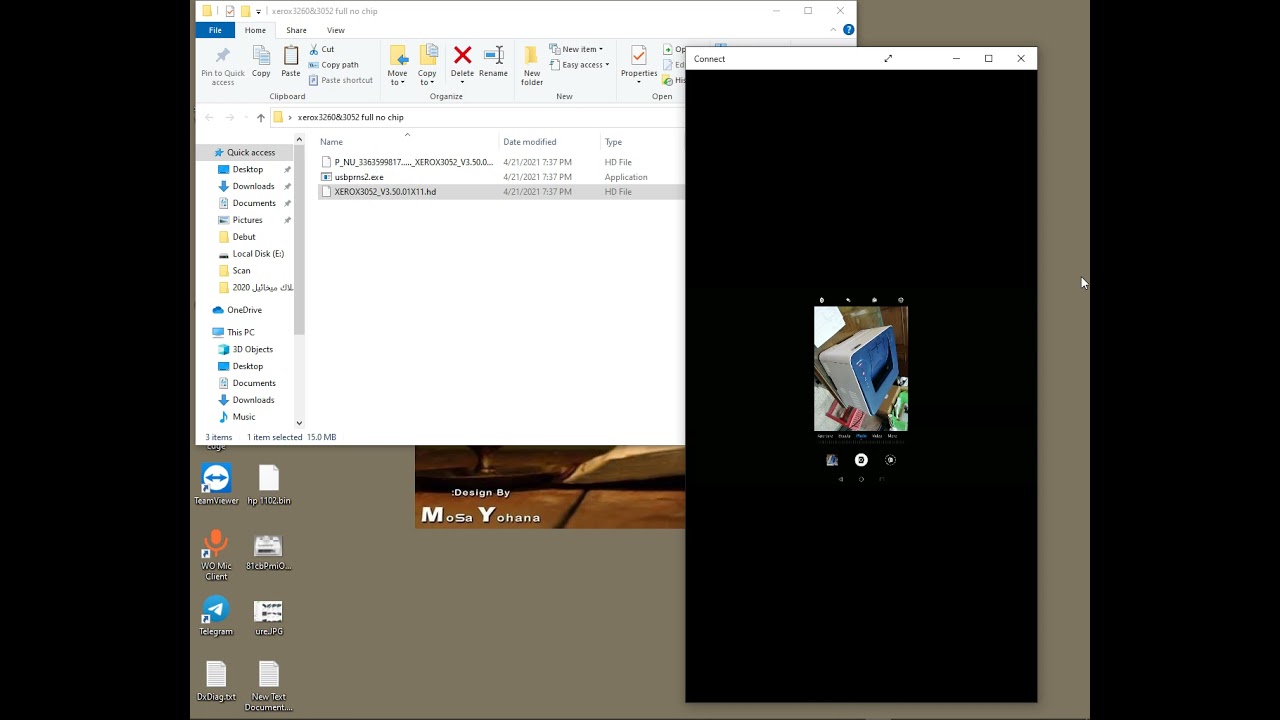
Task: Collapse the ribbon with the chevron
Action: pos(832,30)
